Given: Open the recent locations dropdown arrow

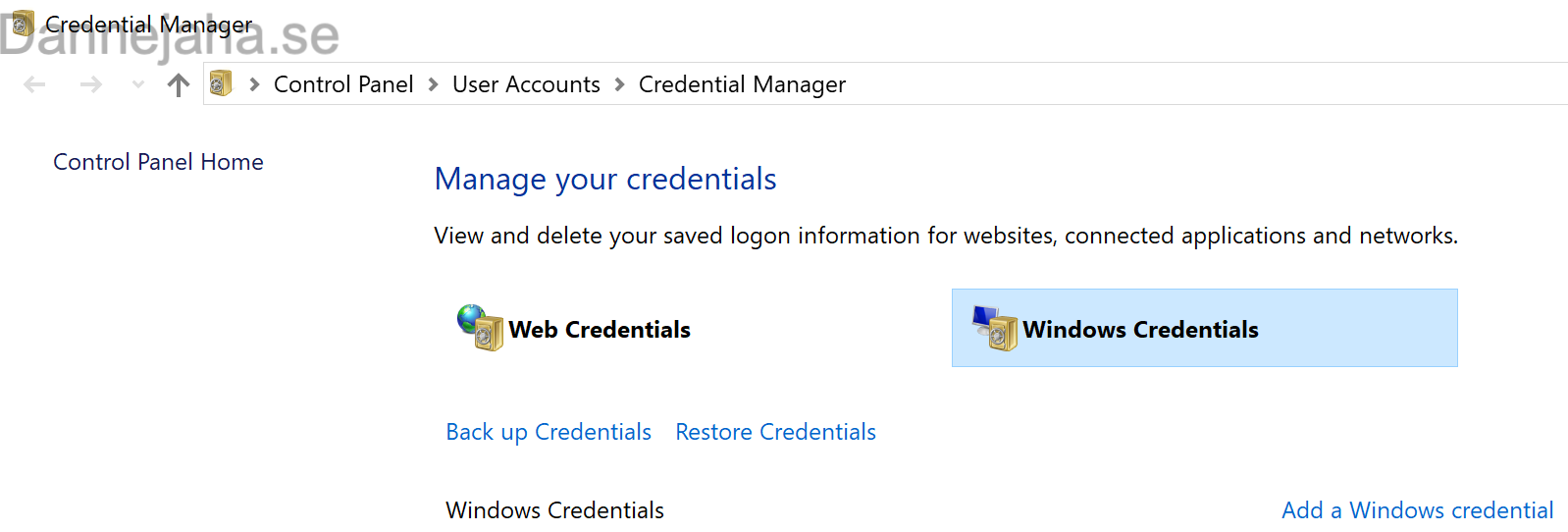Looking at the screenshot, I should tap(138, 85).
